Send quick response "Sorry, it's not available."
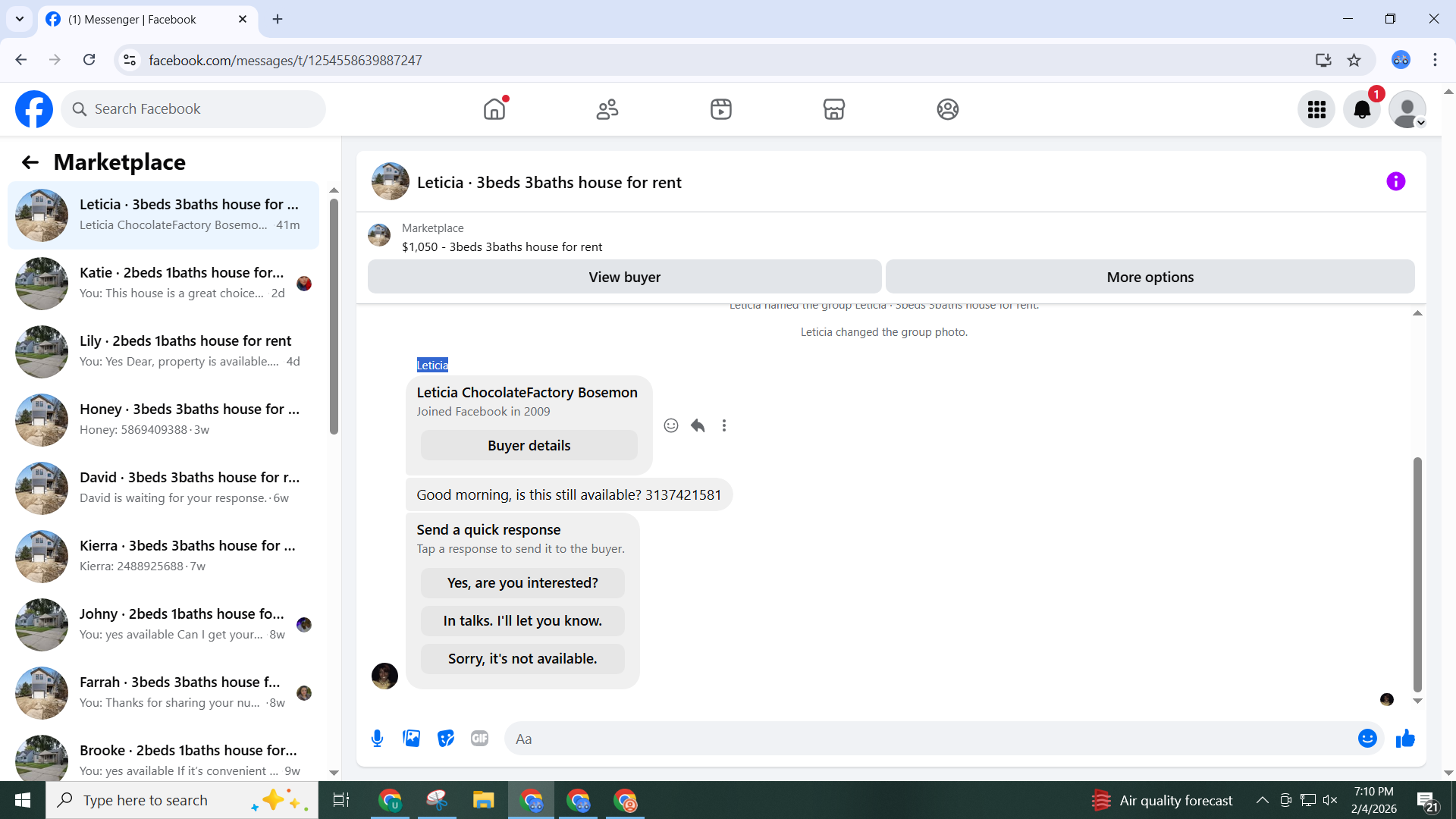 (x=522, y=658)
